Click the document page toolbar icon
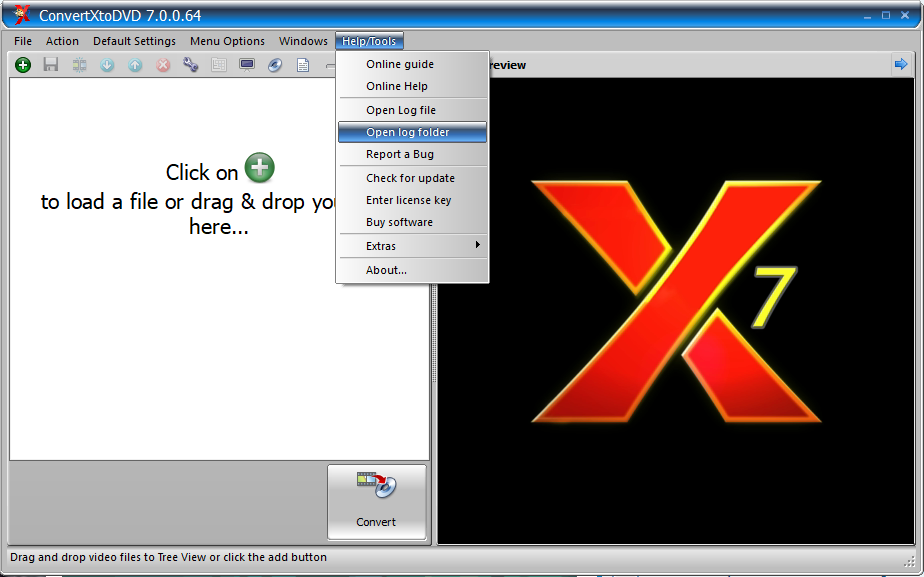 coord(303,65)
